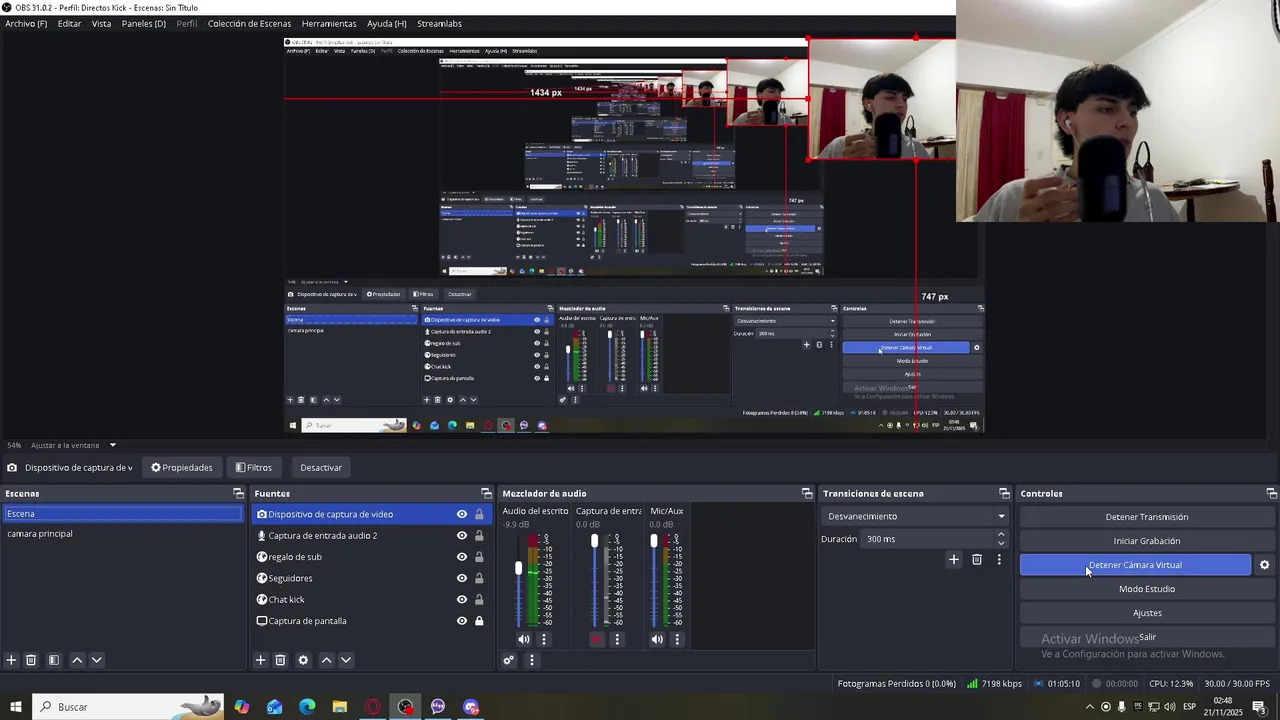Undock the Transiciones de escena panel
Viewport: 1280px width, 720px height.
tap(1004, 493)
